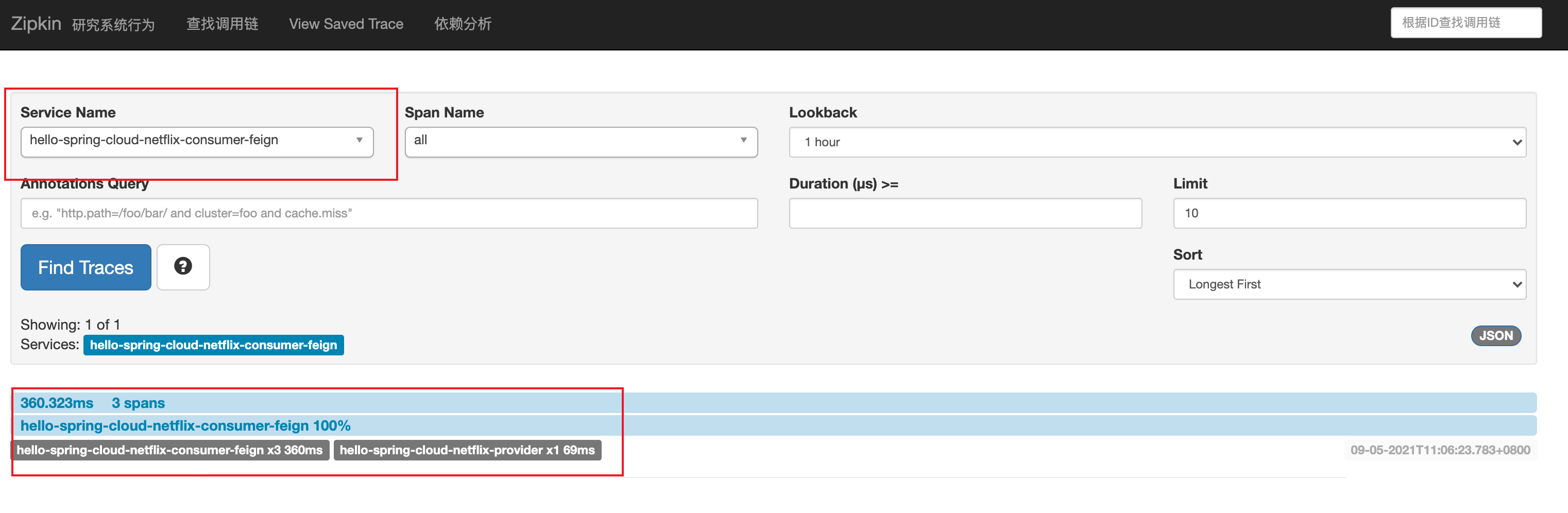Viewport: 1568px width, 513px height.
Task: Click the 研究系统行为 tagline text
Action: (x=113, y=25)
